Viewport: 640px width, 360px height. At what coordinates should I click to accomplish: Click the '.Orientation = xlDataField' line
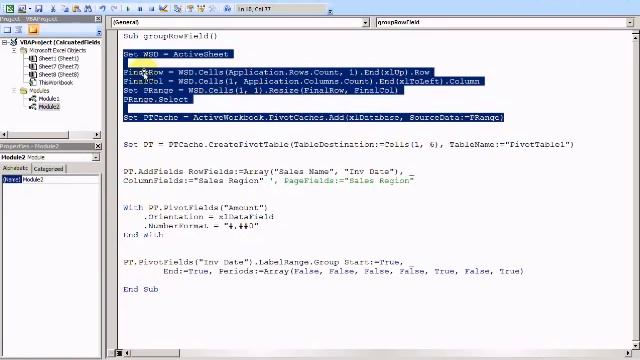(208, 217)
